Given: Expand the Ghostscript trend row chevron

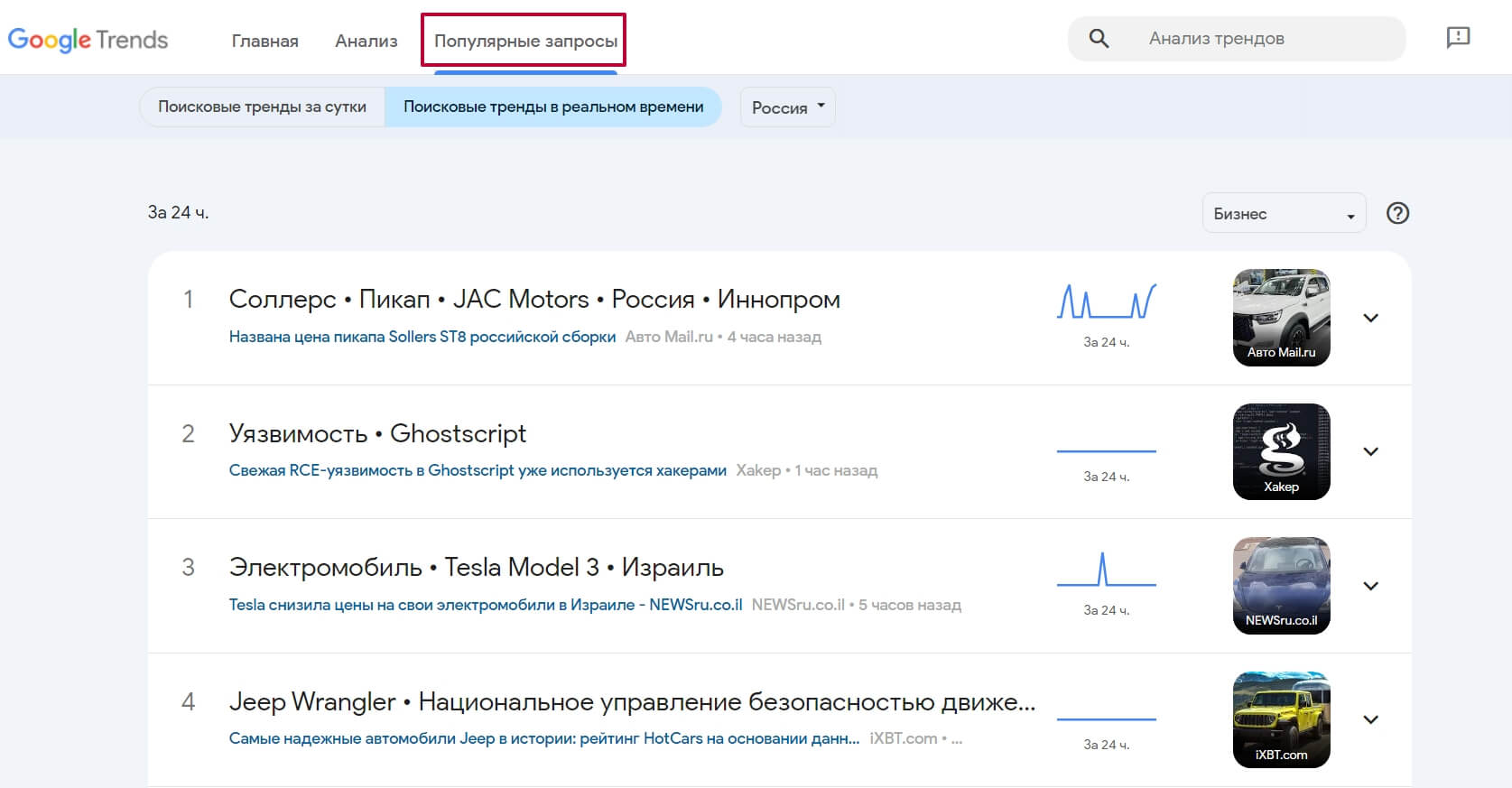Looking at the screenshot, I should point(1370,451).
